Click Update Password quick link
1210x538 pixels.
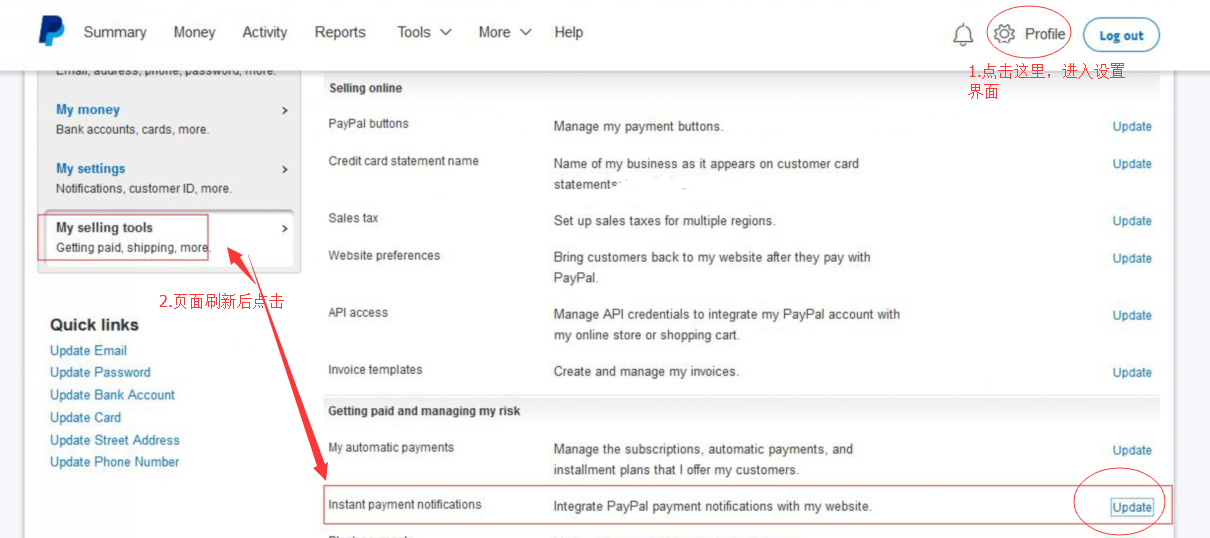[100, 372]
